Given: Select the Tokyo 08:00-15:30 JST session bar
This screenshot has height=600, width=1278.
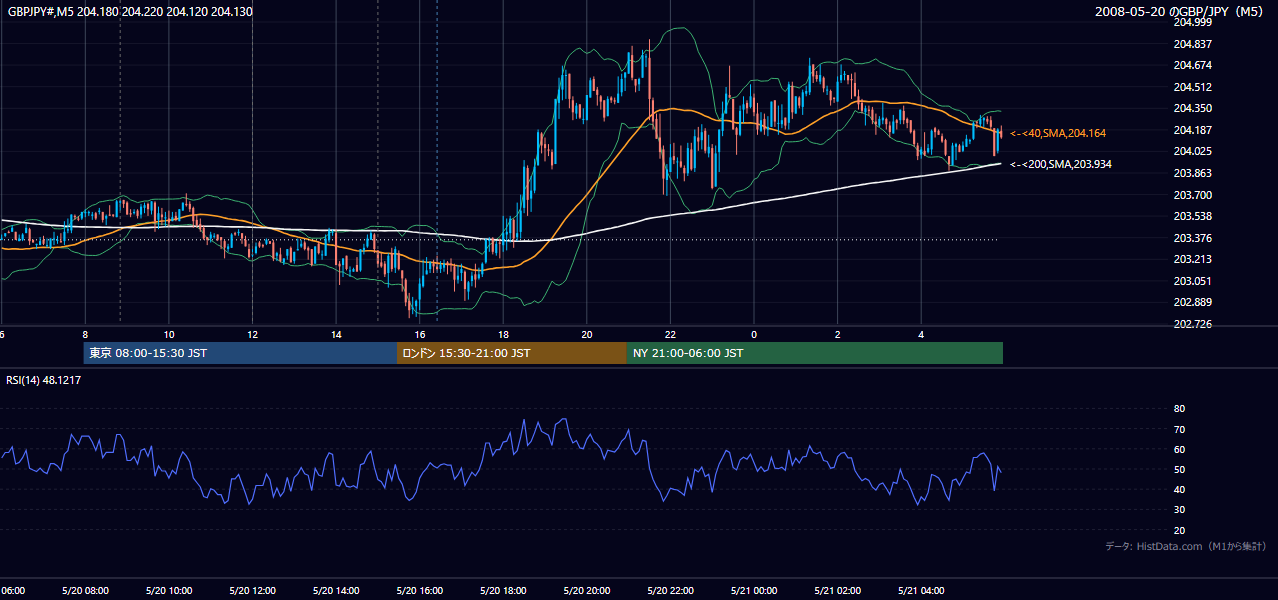Looking at the screenshot, I should 240,353.
